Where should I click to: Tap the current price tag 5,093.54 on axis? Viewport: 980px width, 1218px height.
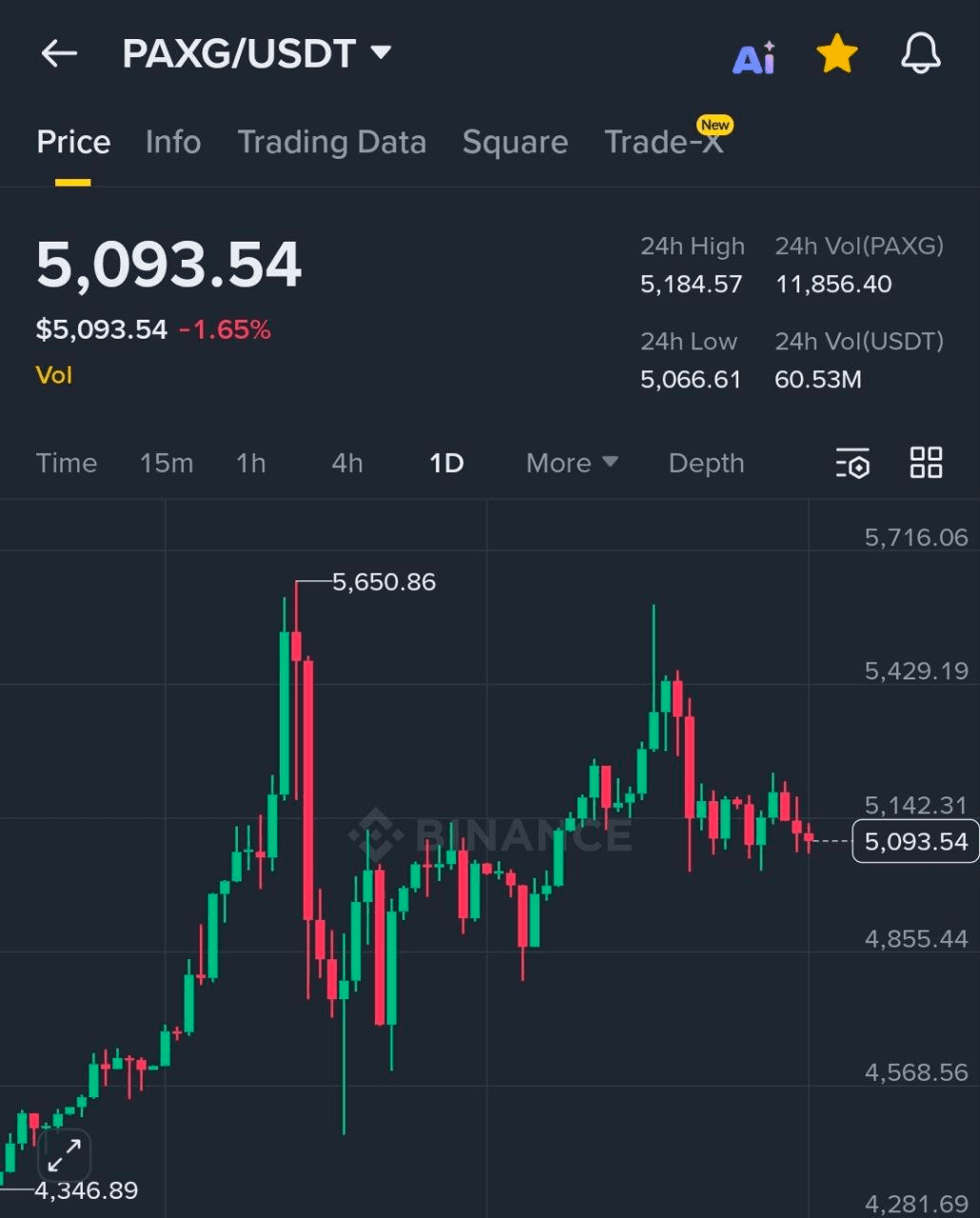pyautogui.click(x=915, y=841)
